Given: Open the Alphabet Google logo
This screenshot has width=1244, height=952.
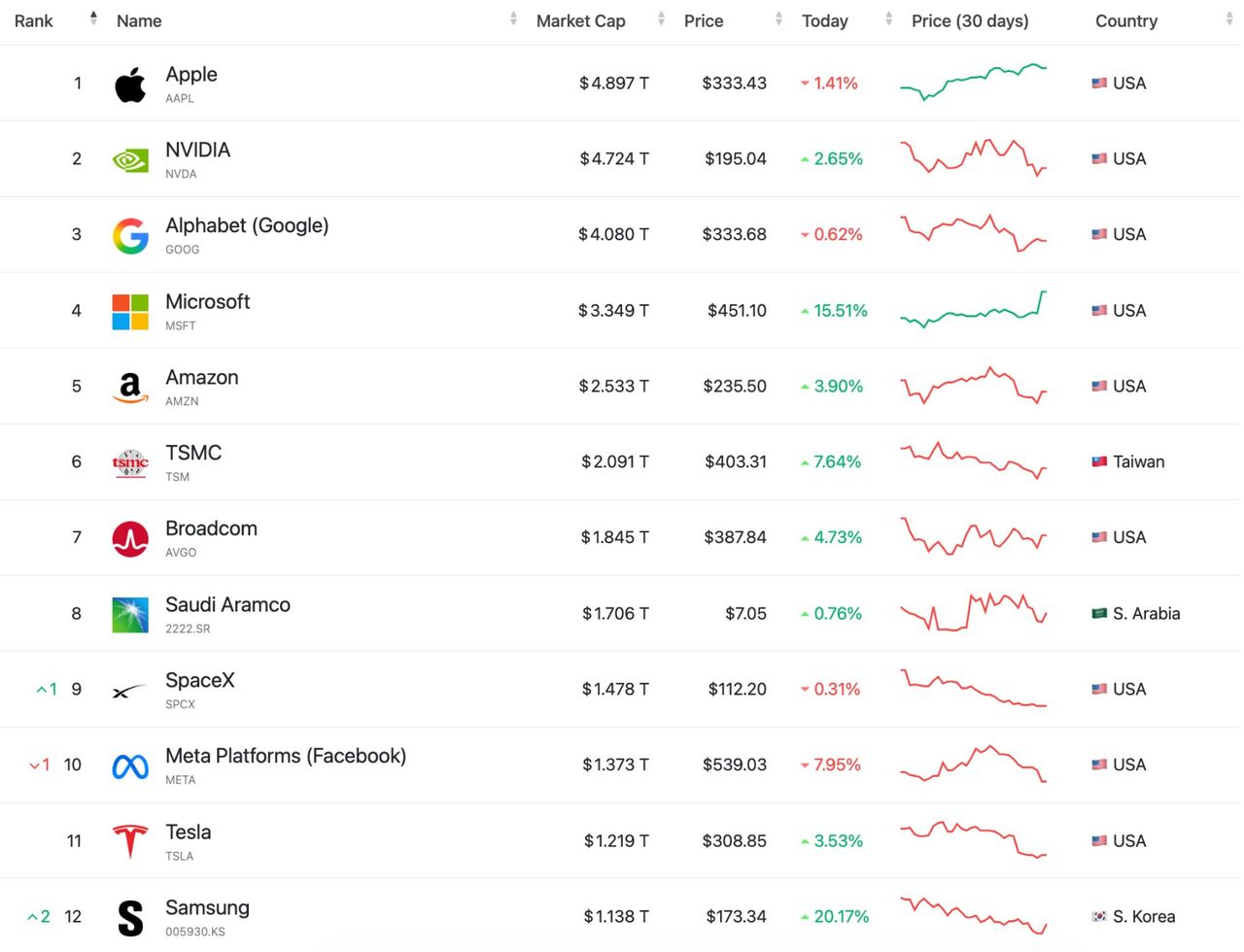Looking at the screenshot, I should coord(130,235).
